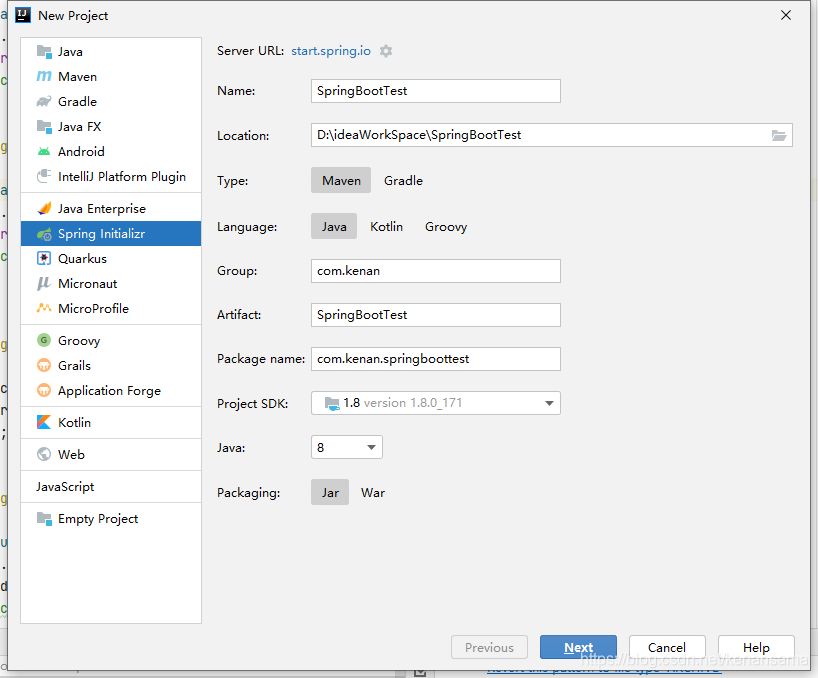The height and width of the screenshot is (678, 818).
Task: Click the Group input field
Action: pyautogui.click(x=436, y=271)
